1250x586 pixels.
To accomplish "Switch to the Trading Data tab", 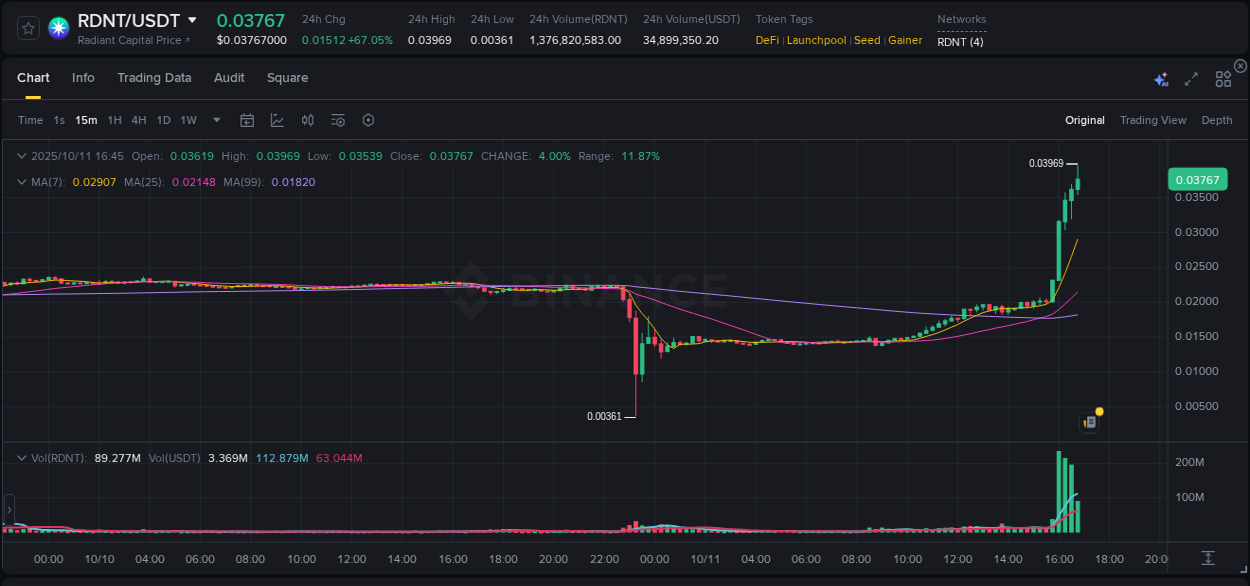I will click(x=154, y=78).
